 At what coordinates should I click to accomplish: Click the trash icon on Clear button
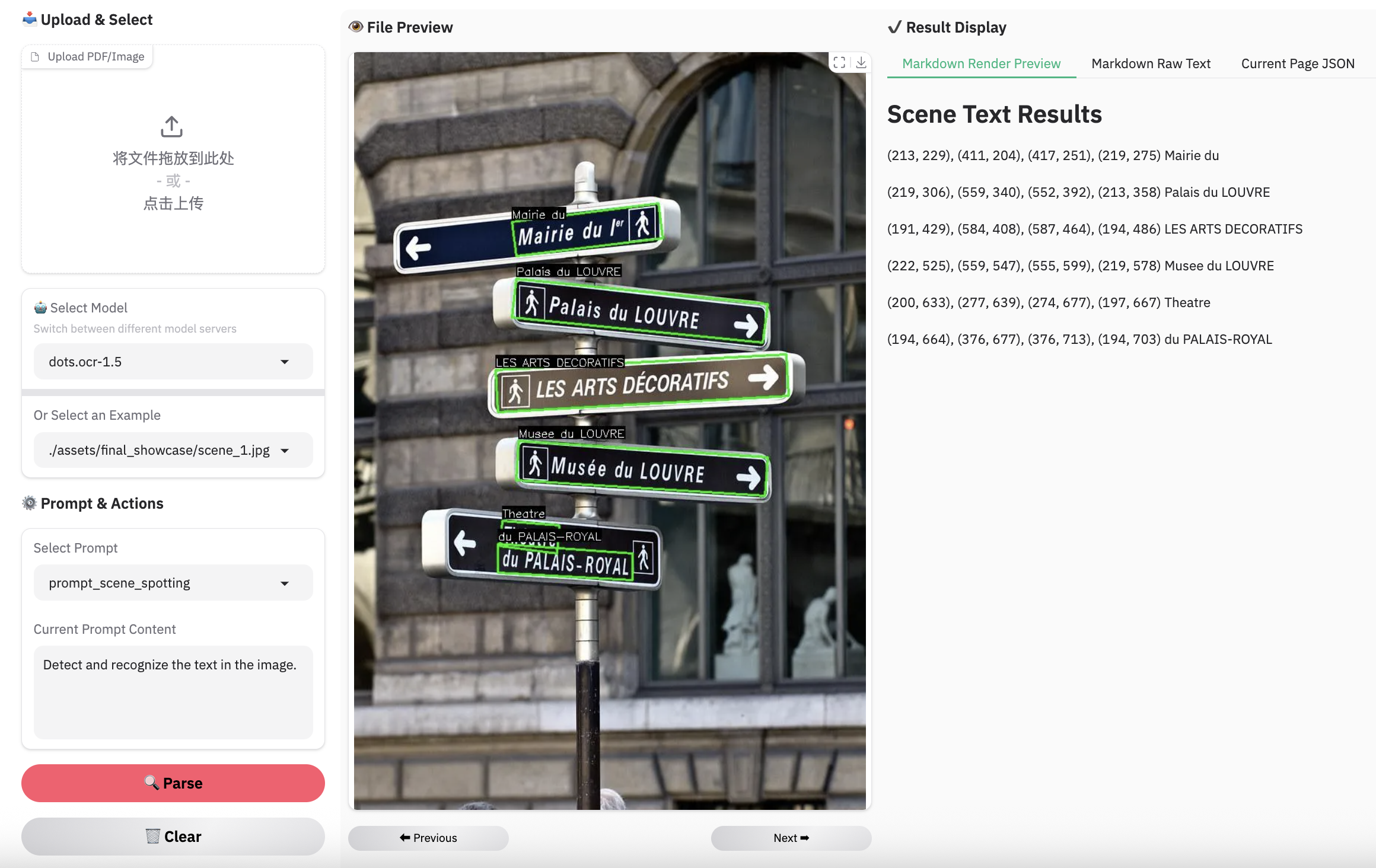tap(152, 836)
